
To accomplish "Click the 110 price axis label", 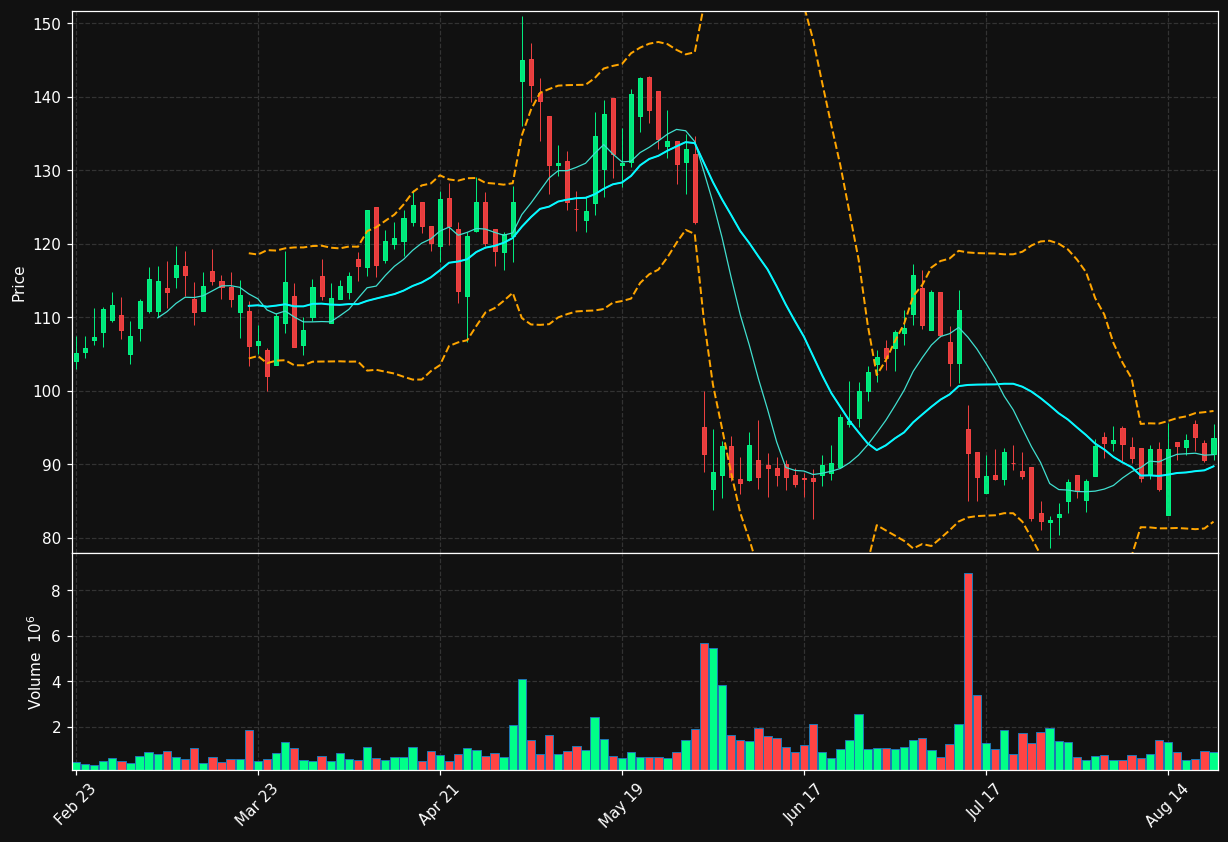I will (47, 318).
